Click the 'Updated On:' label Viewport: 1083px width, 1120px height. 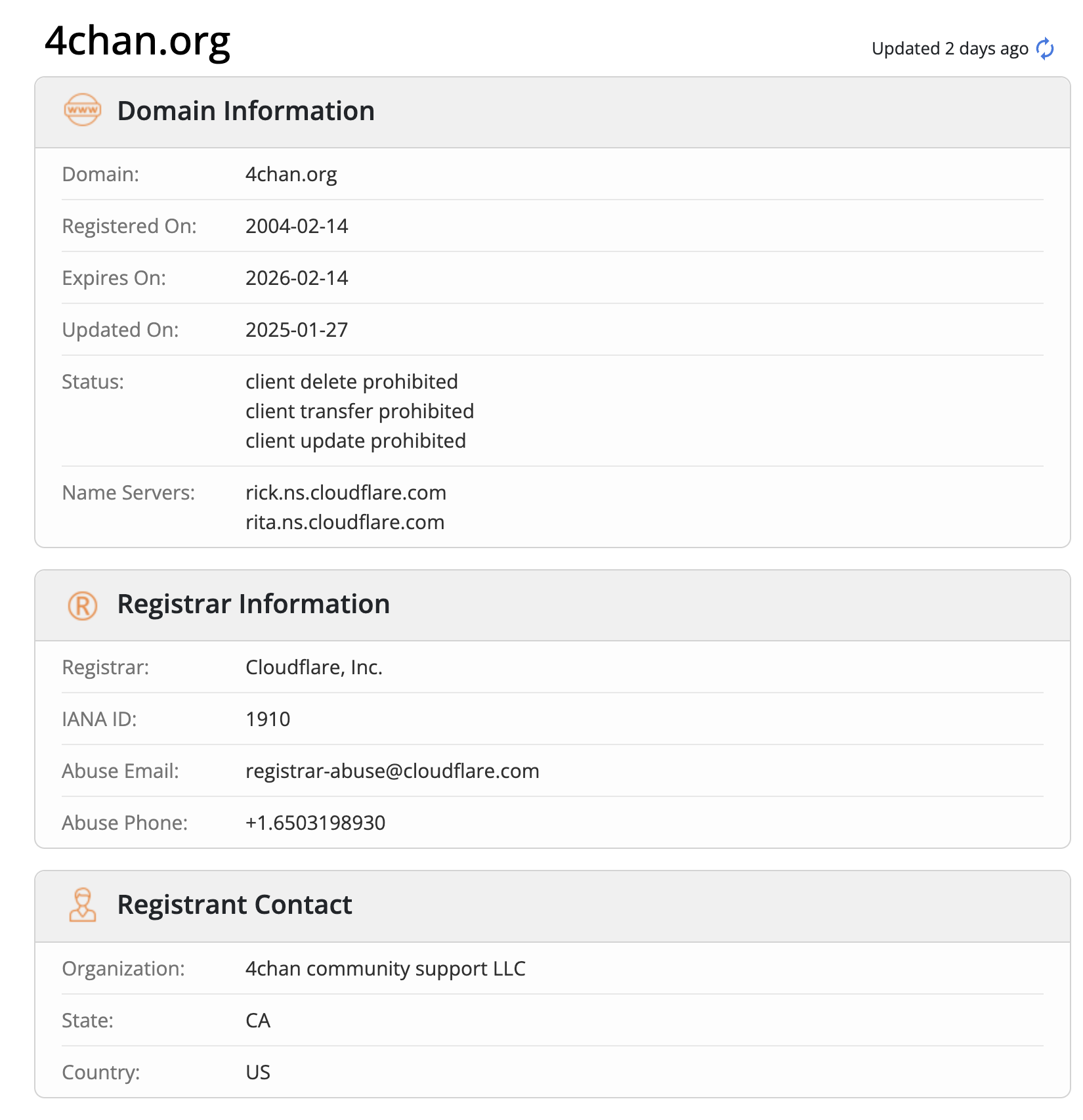tap(120, 330)
